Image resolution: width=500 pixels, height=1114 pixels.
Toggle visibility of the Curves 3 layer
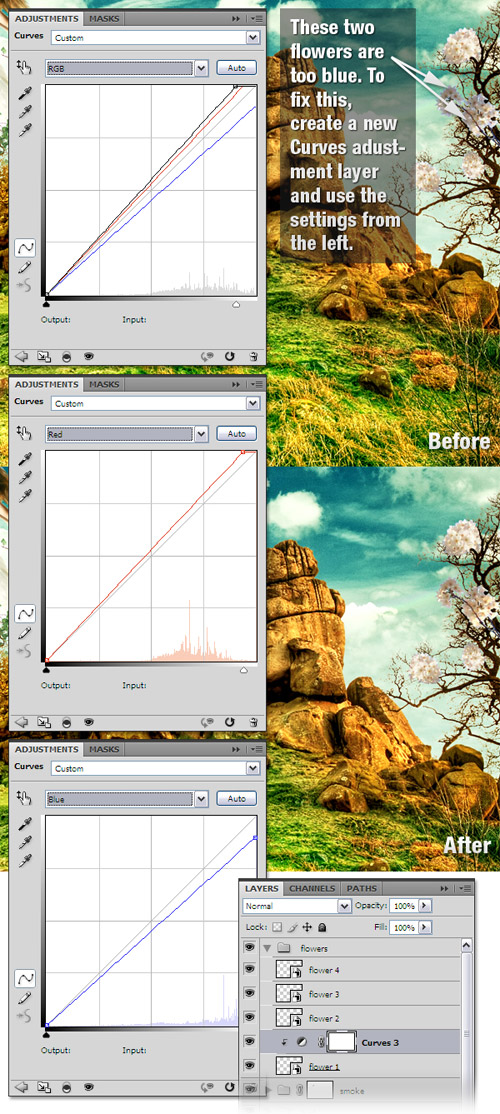click(x=249, y=1042)
